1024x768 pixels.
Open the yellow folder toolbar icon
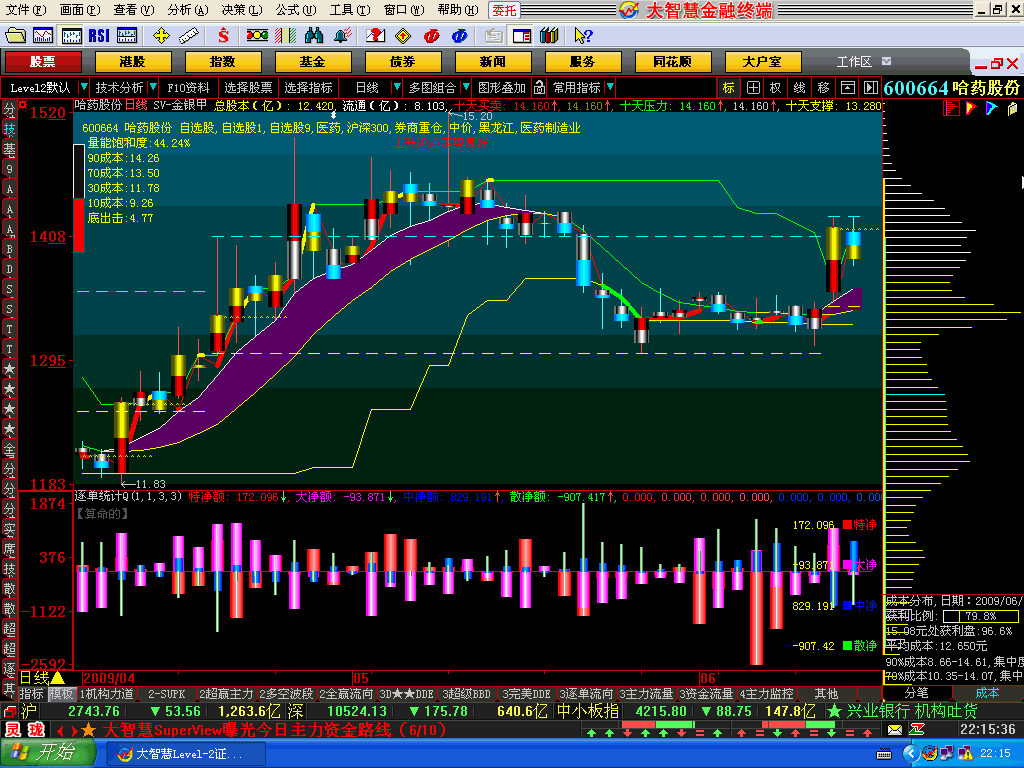point(15,35)
